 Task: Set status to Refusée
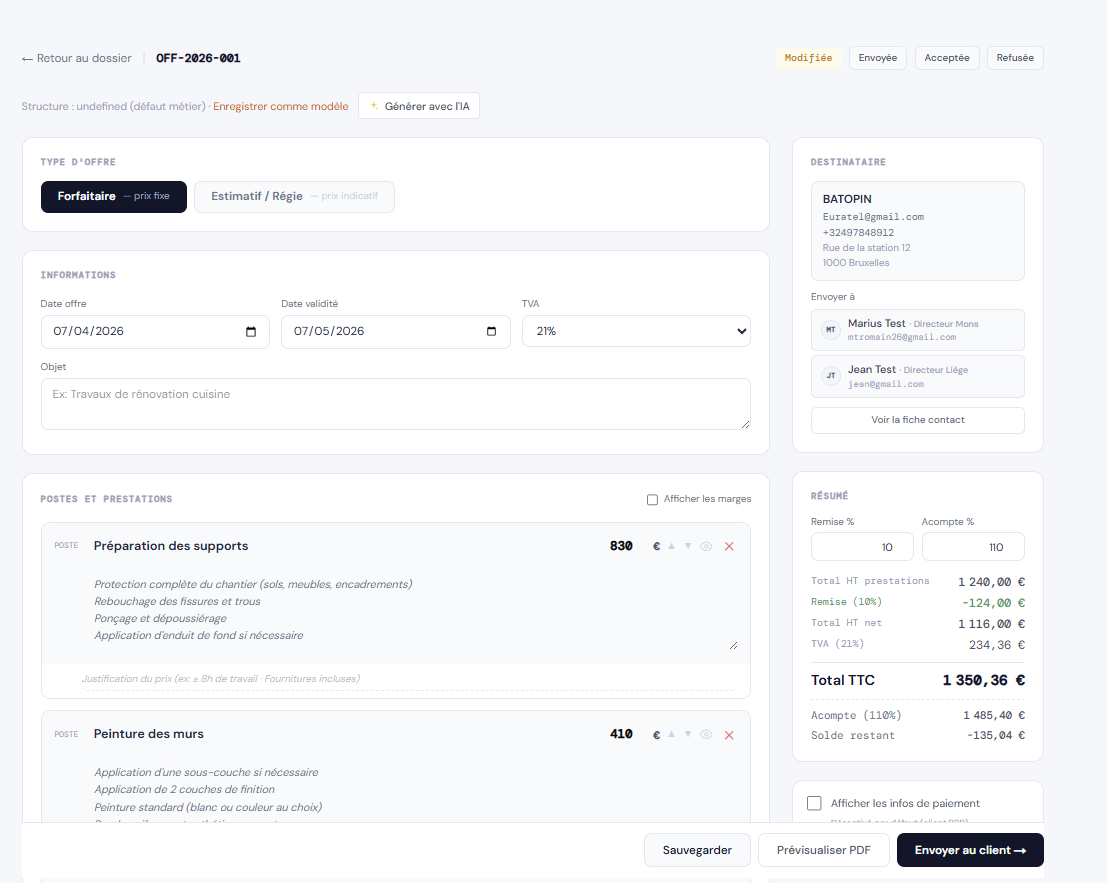(1015, 58)
